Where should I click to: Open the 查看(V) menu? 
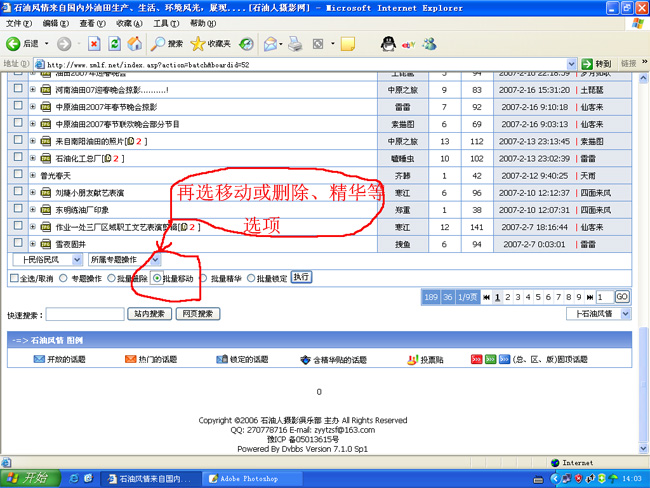(x=92, y=24)
